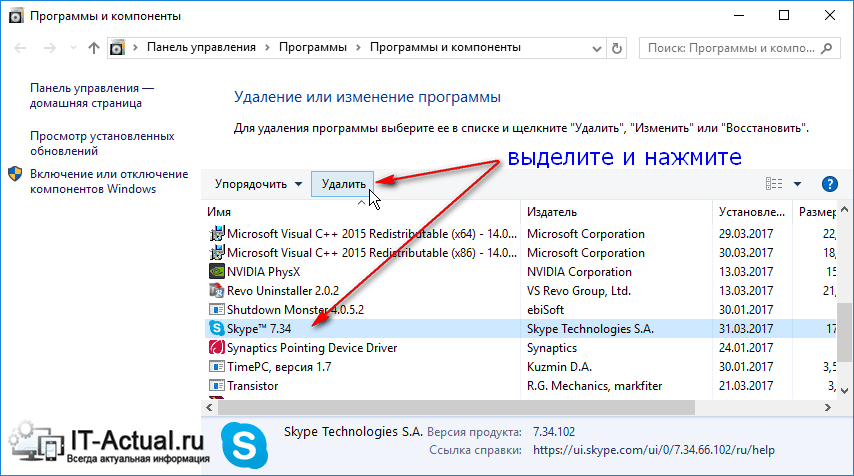Screen dimensions: 854x476
Task: Click the TimePC program icon
Action: (216, 366)
